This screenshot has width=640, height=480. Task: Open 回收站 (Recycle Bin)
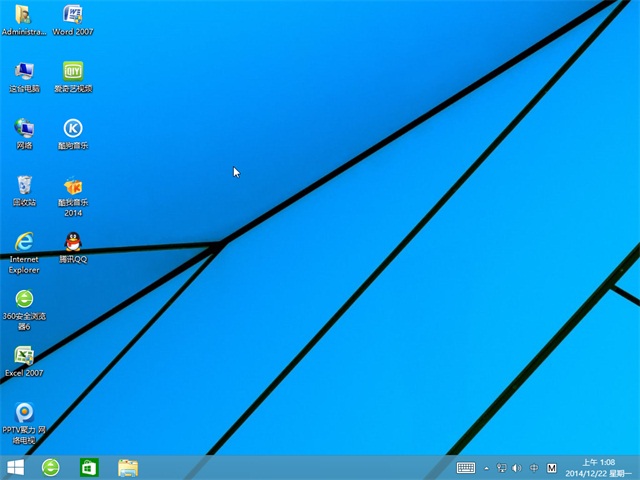point(24,185)
